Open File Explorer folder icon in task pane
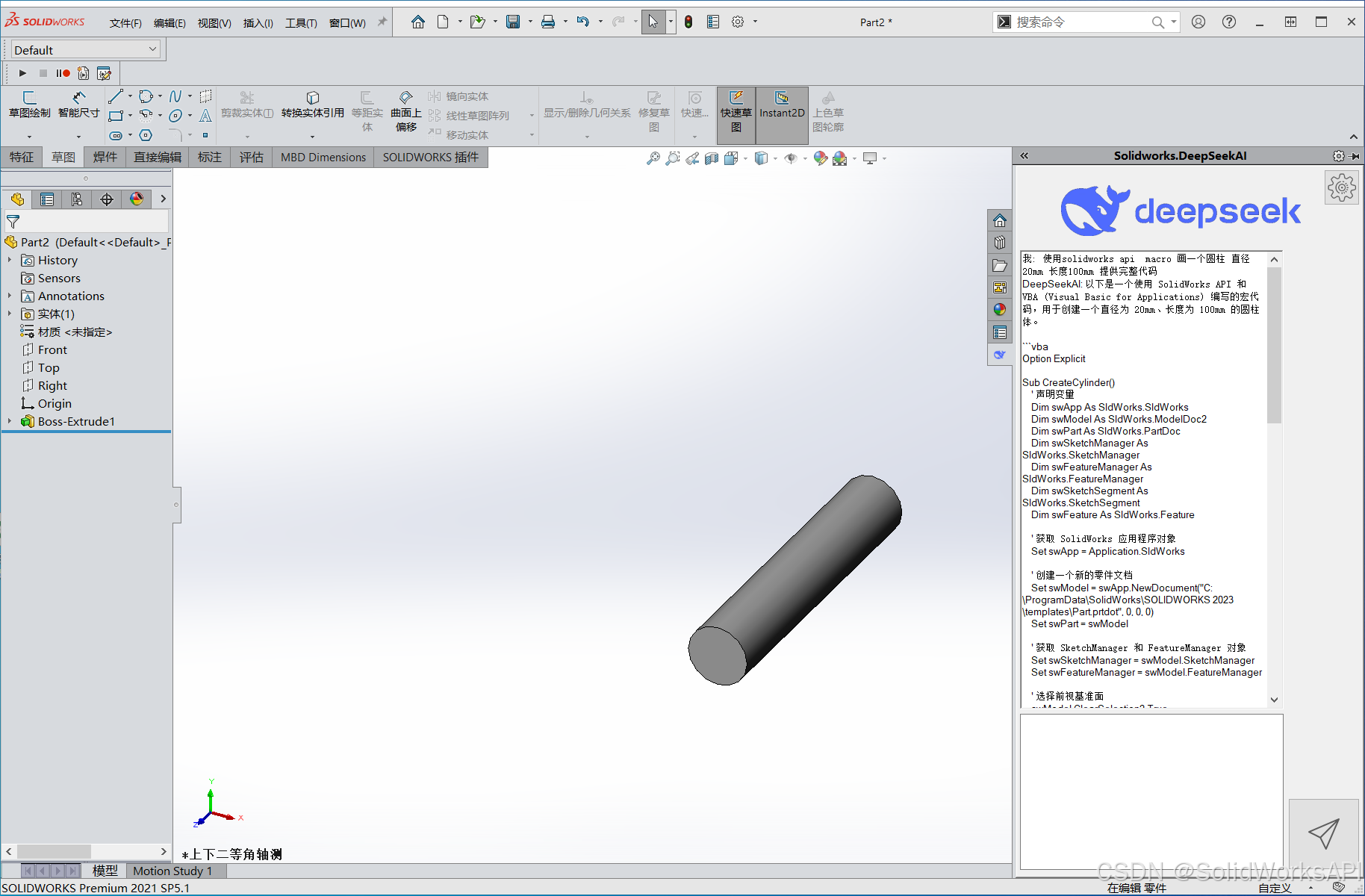 click(x=1000, y=265)
